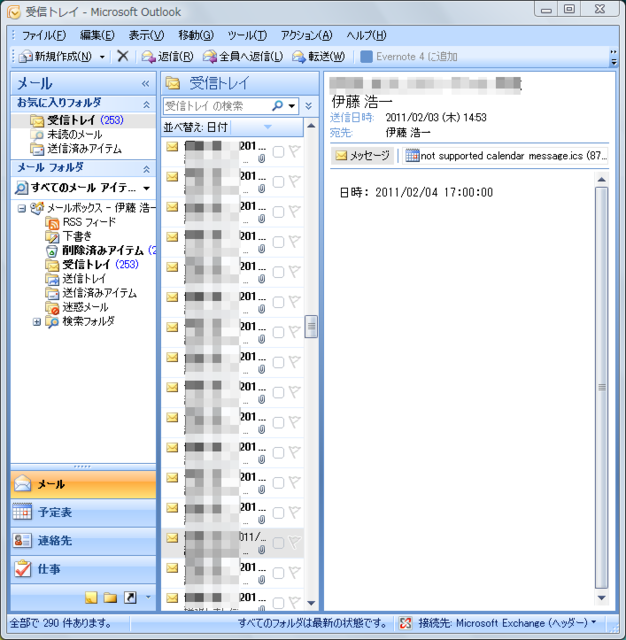Open the RSS フィード folder
Viewport: 626px width, 640px height.
[x=80, y=222]
